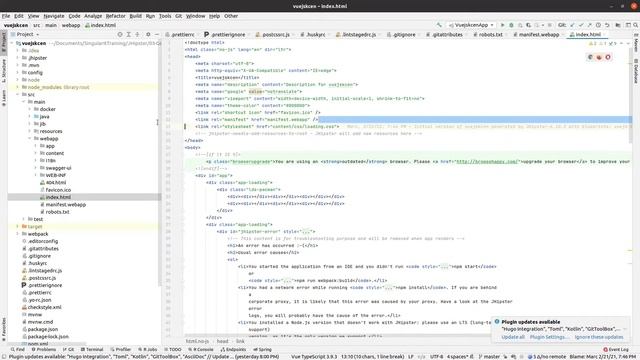Image resolution: width=640 pixels, height=360 pixels.
Task: Open in Firefox browser icon in editor
Action: click(x=599, y=57)
